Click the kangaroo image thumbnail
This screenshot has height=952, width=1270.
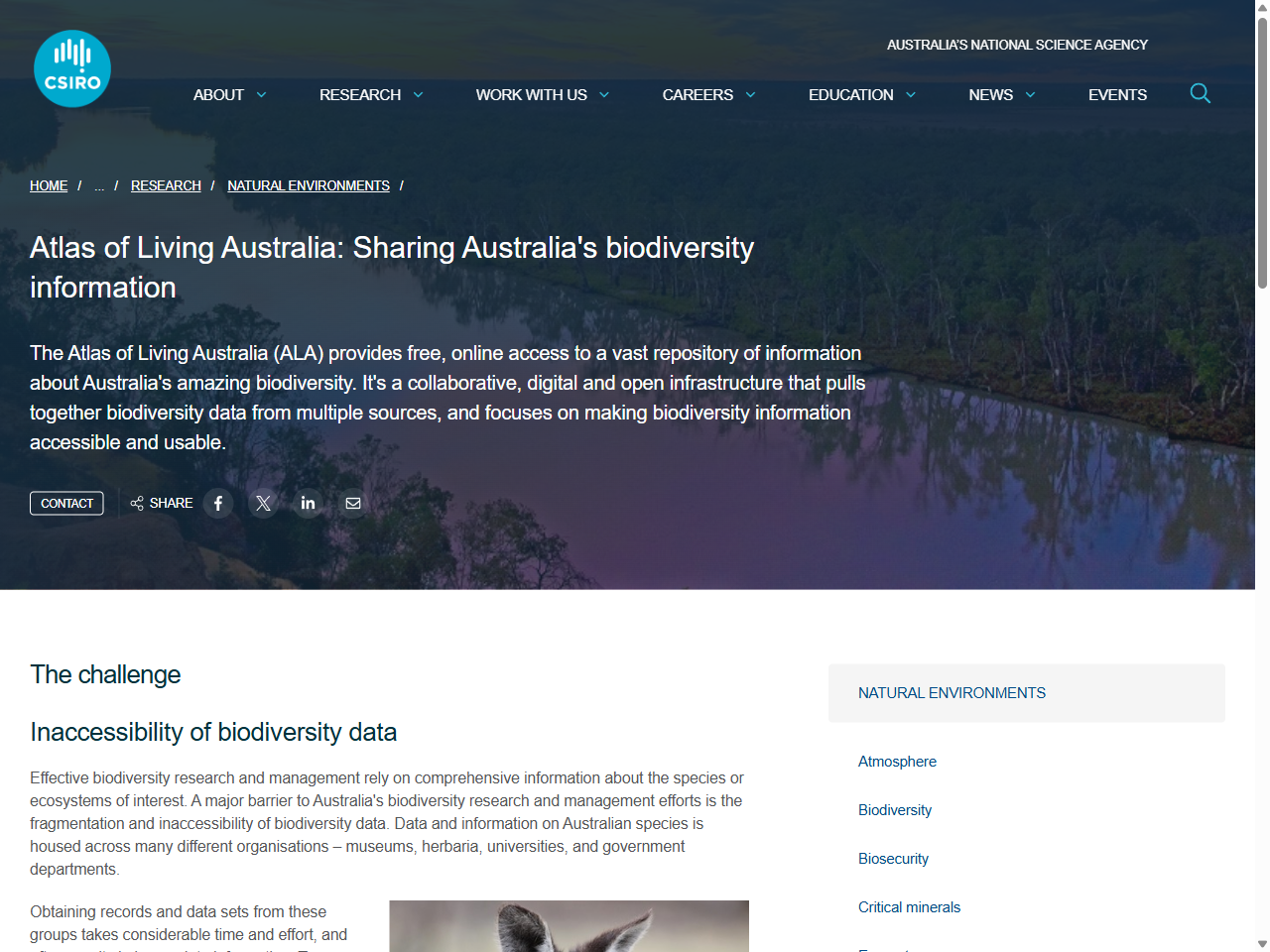pyautogui.click(x=569, y=926)
